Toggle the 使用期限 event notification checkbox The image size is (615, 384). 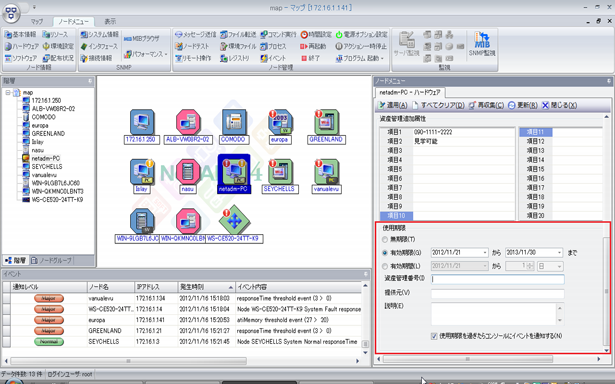434,336
